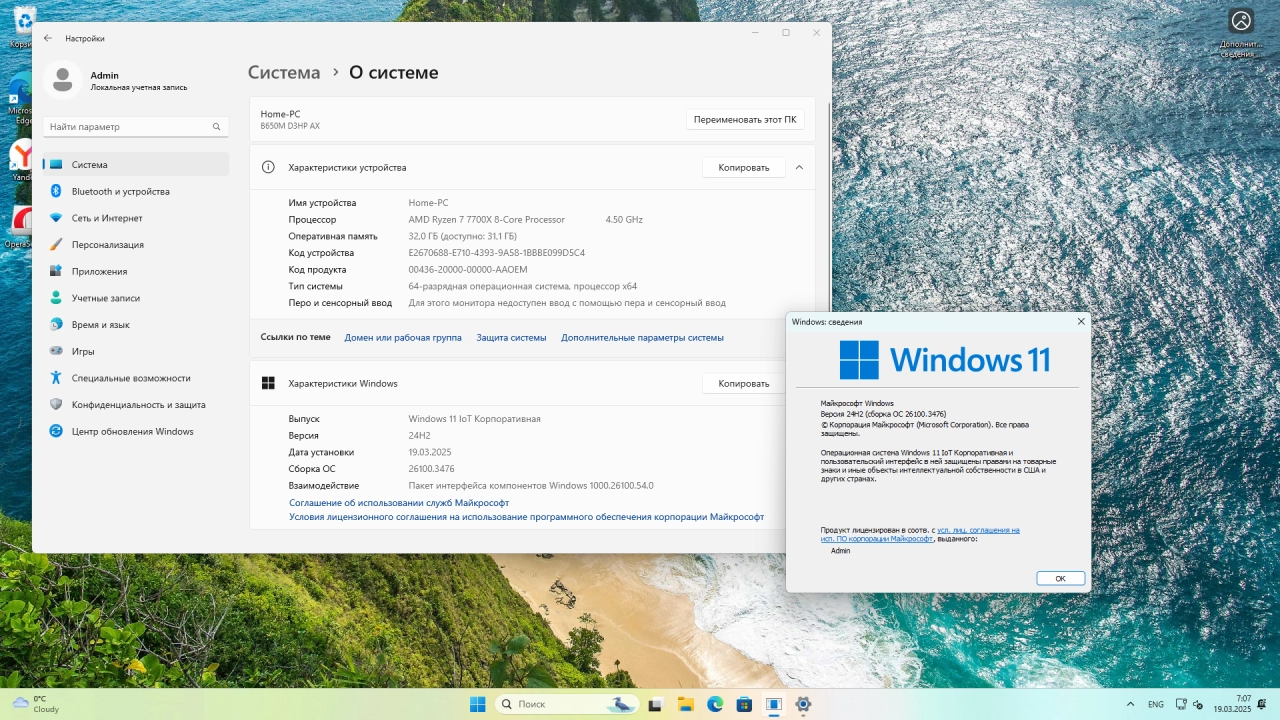Open Соглашение об использовании служб Майкрософт
Screen dimensions: 1280x720
point(399,503)
